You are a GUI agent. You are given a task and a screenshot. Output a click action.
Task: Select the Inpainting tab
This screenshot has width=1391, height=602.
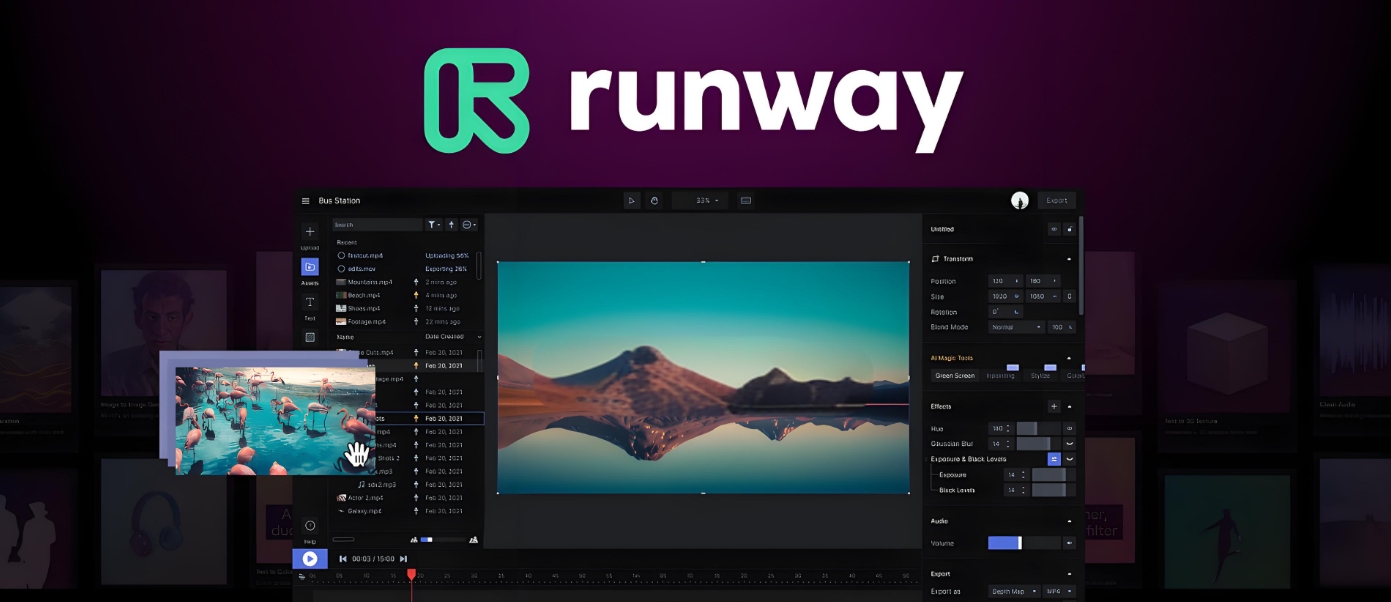[x=1000, y=376]
